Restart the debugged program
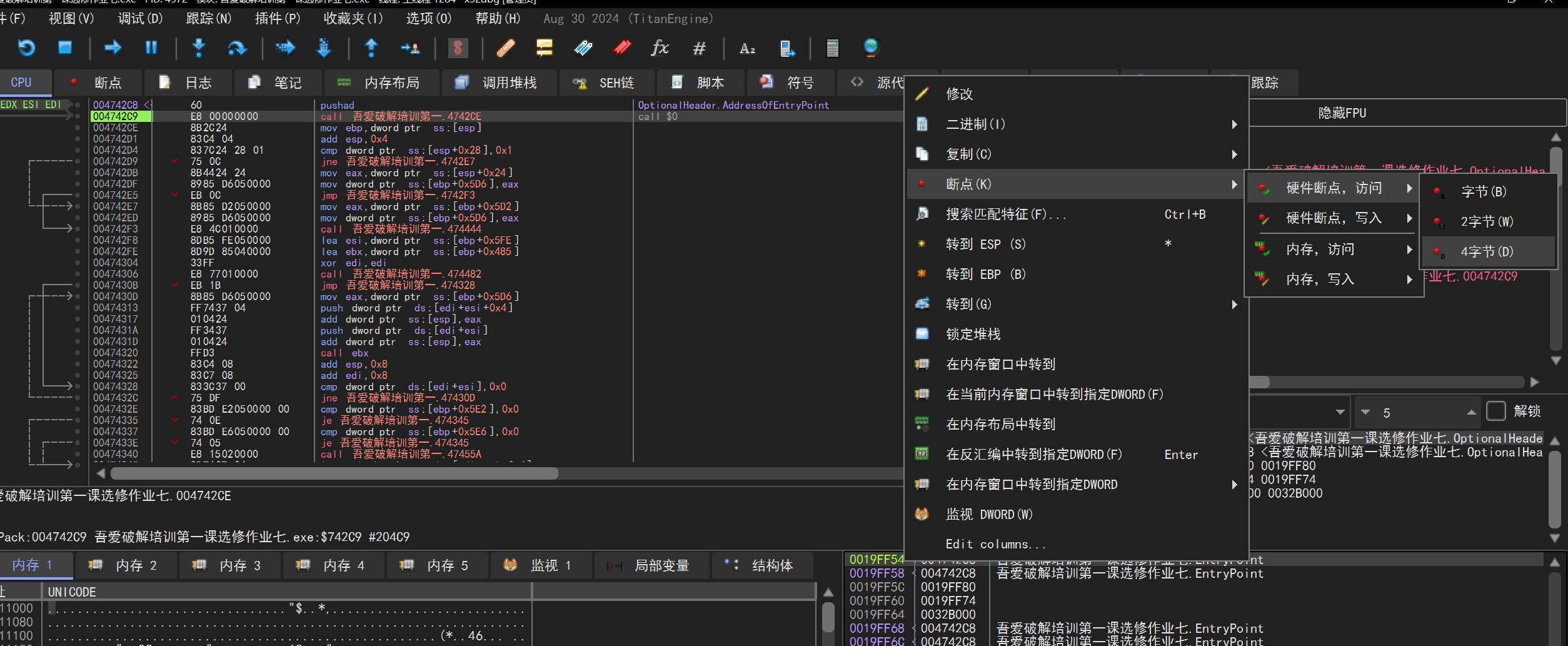The height and width of the screenshot is (646, 1568). [x=26, y=48]
